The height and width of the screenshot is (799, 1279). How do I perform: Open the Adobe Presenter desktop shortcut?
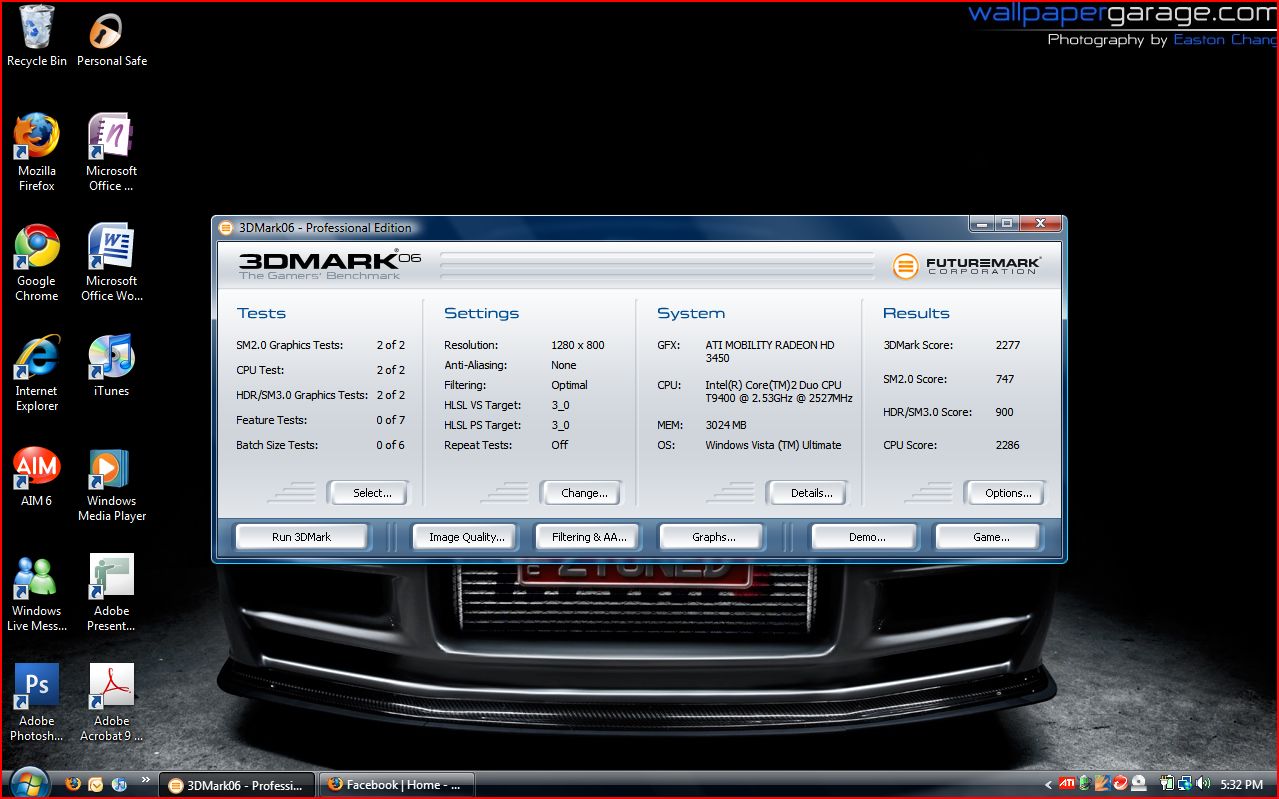[111, 592]
